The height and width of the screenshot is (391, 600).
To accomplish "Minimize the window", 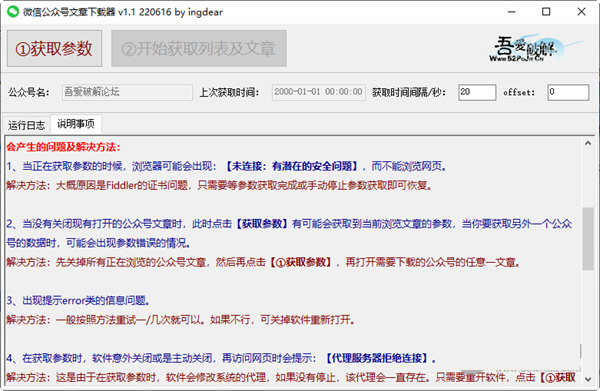I will point(512,12).
